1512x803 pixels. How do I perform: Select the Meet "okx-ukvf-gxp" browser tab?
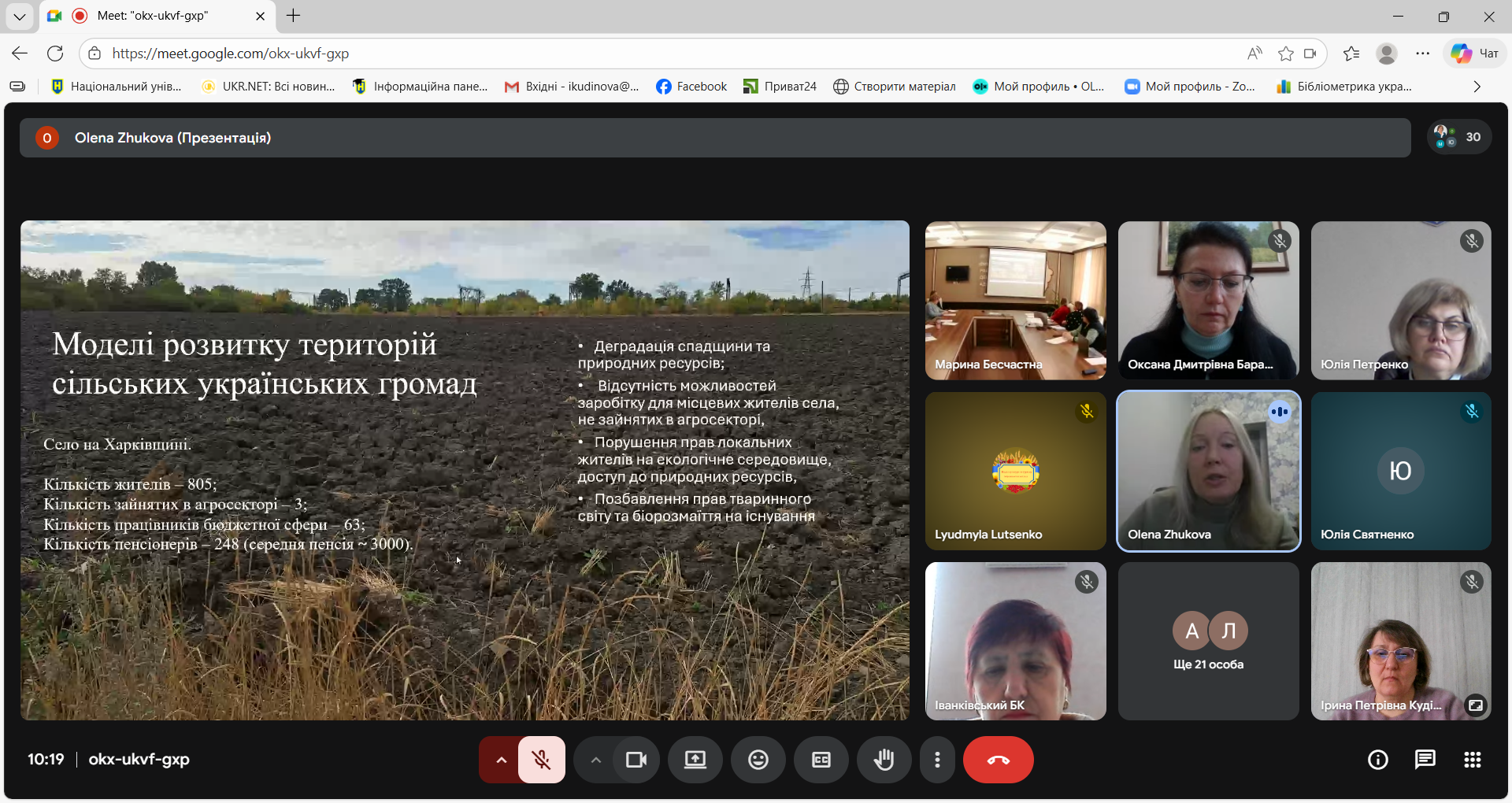point(153,16)
